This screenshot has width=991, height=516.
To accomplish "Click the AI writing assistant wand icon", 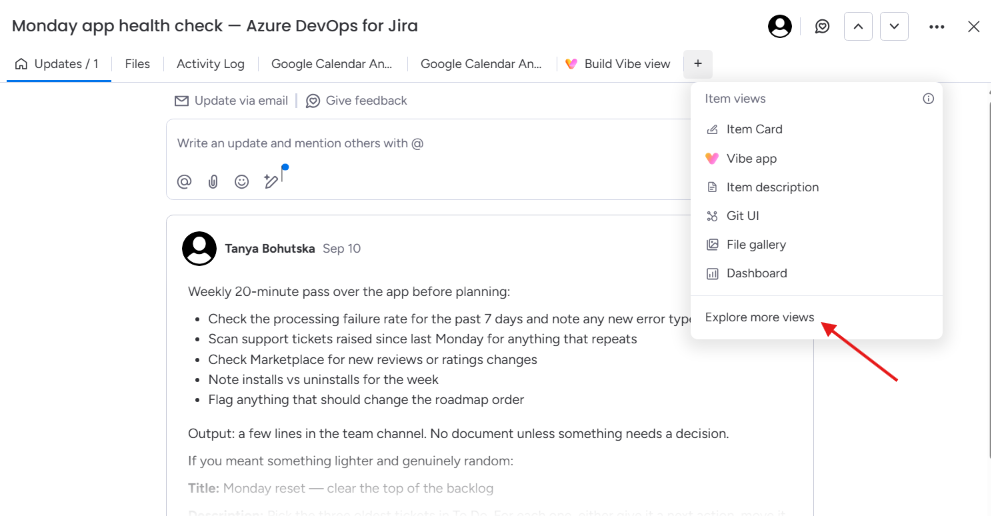I will coord(271,182).
